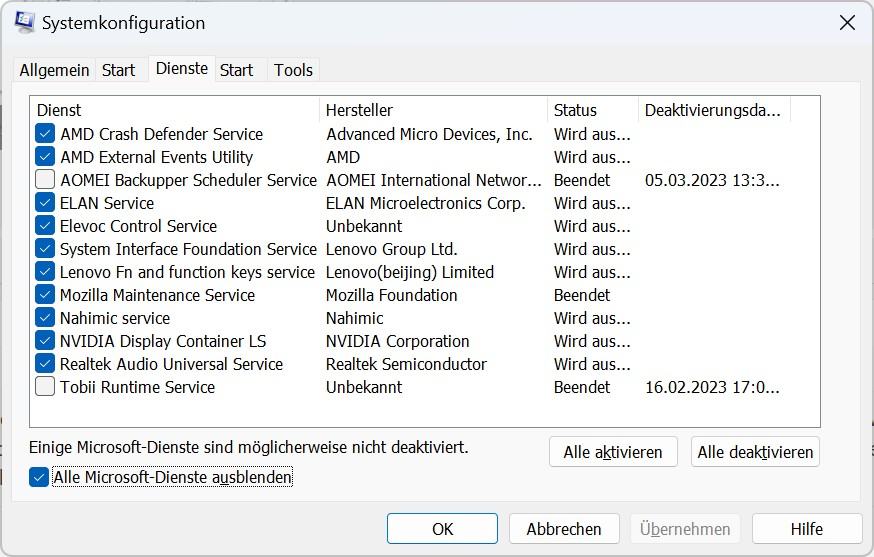Open the Tools tab
Screen dimensions: 874x557
293,70
